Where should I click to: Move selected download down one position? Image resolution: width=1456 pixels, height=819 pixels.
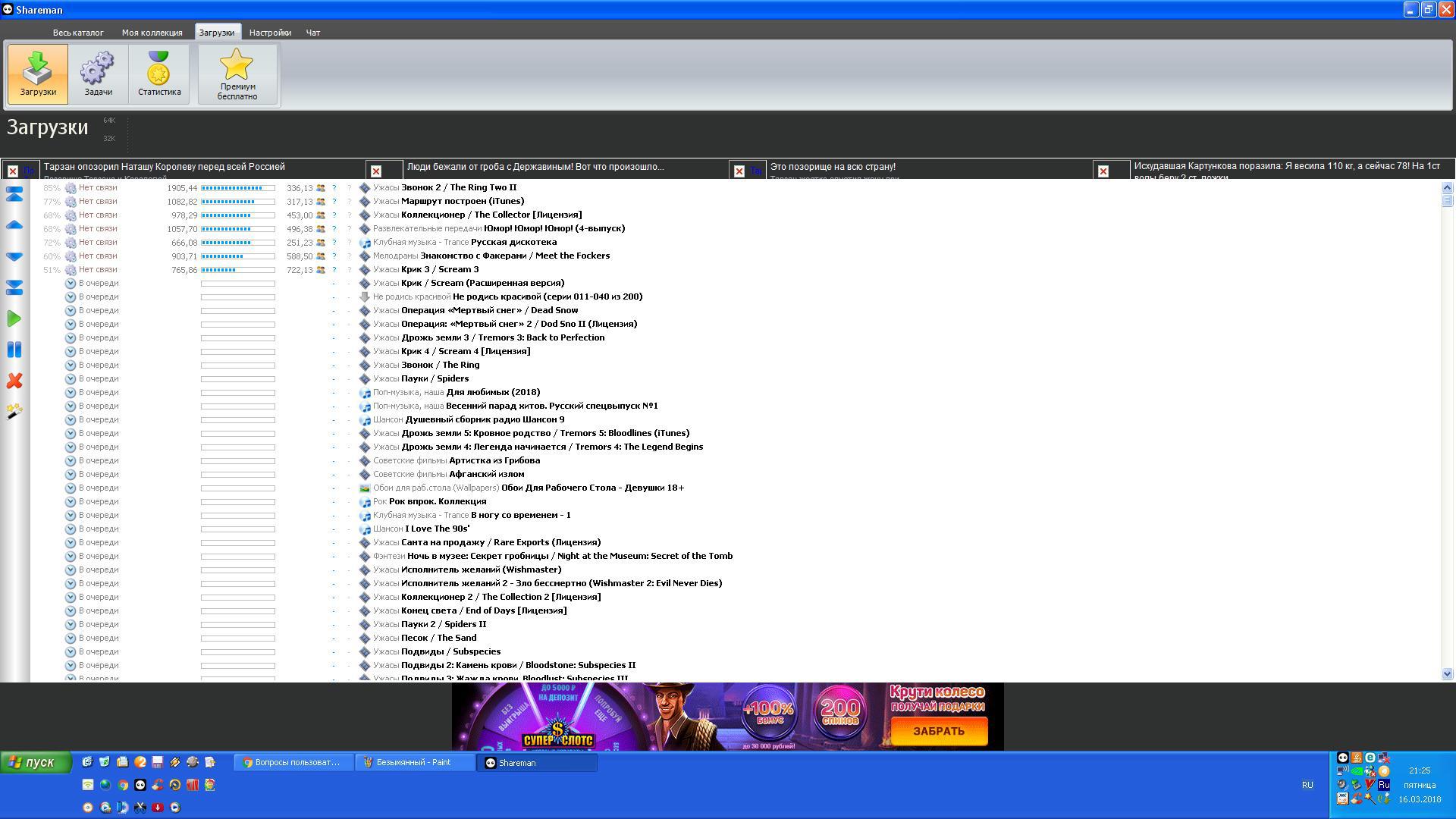(14, 256)
